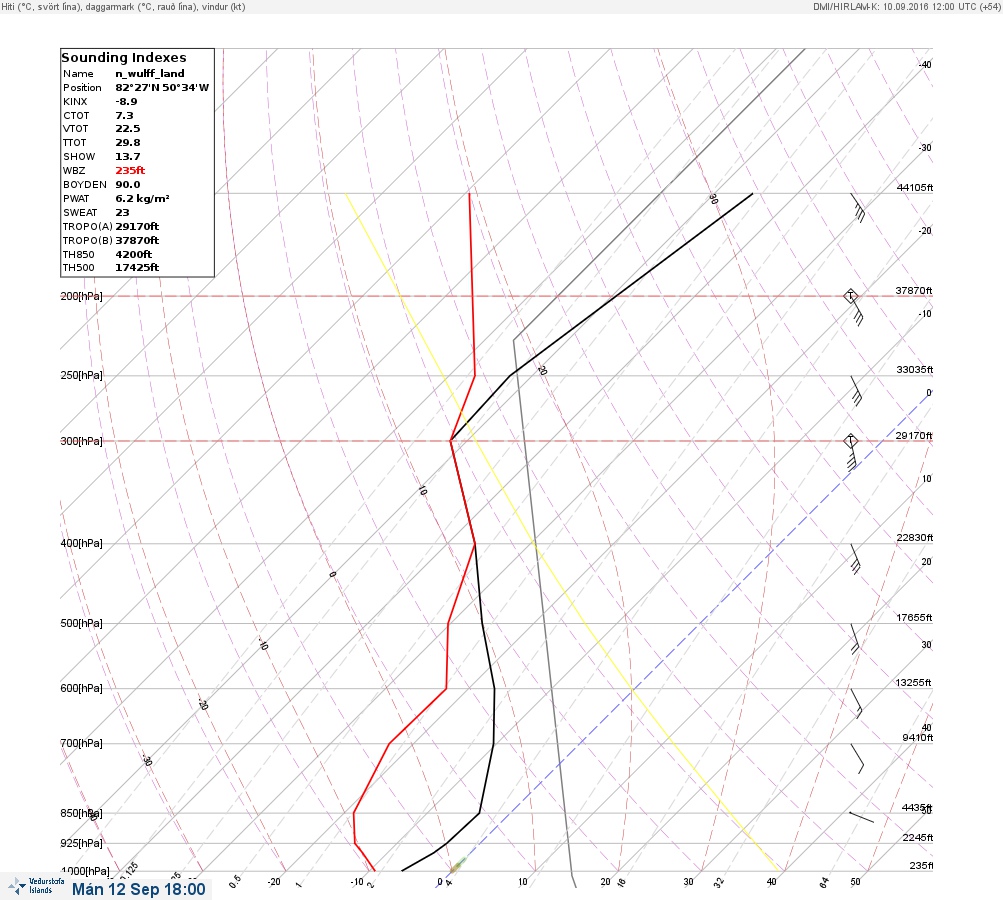
Task: Click the 13255ft height label
Action: pyautogui.click(x=913, y=683)
